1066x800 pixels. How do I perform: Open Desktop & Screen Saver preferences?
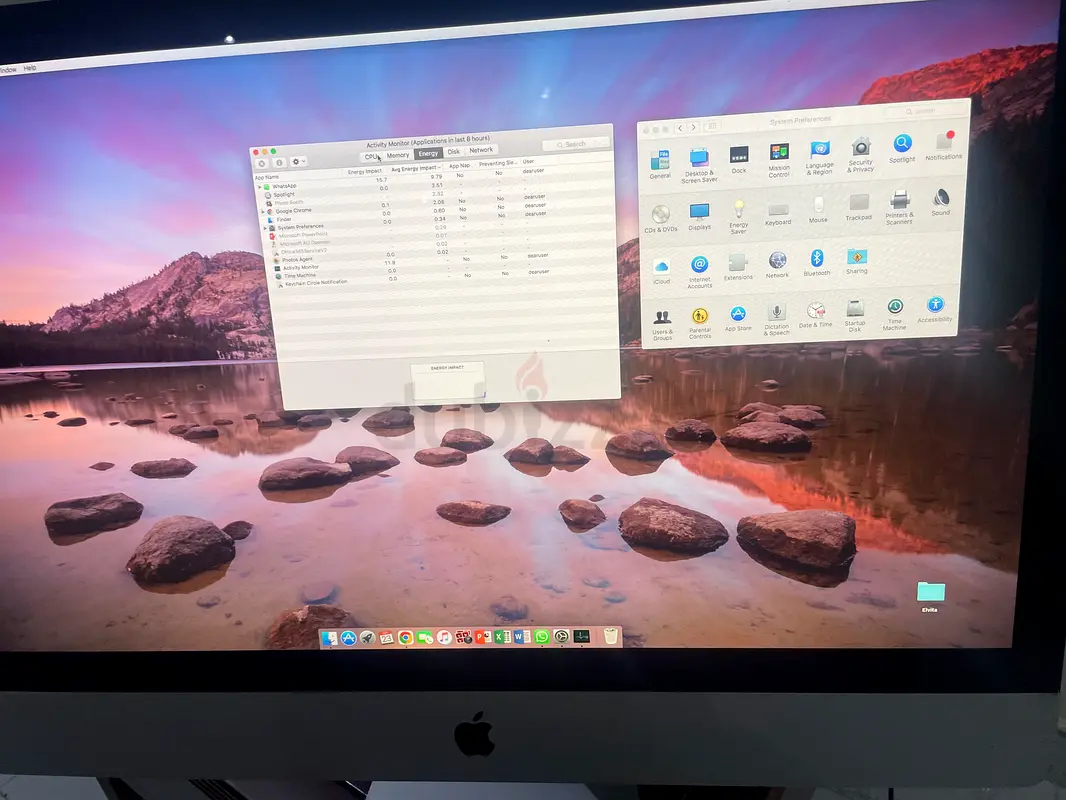tap(700, 165)
